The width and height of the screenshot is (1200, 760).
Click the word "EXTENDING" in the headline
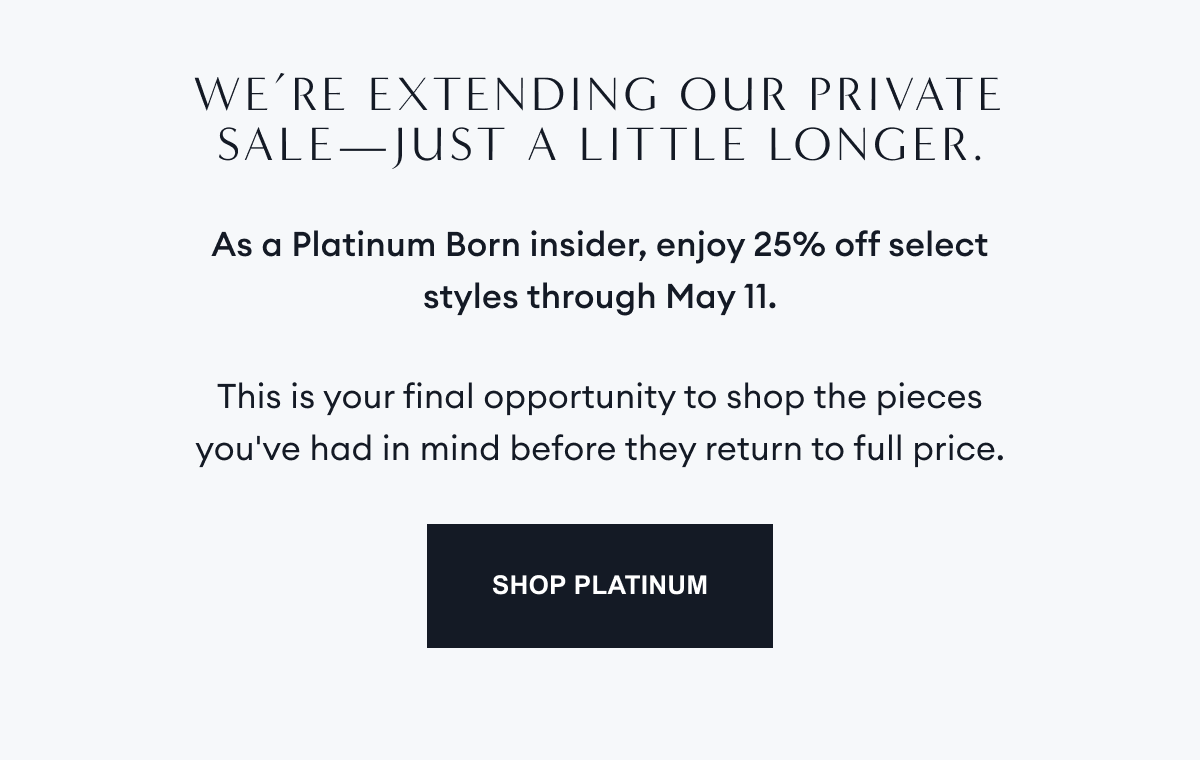pyautogui.click(x=514, y=95)
